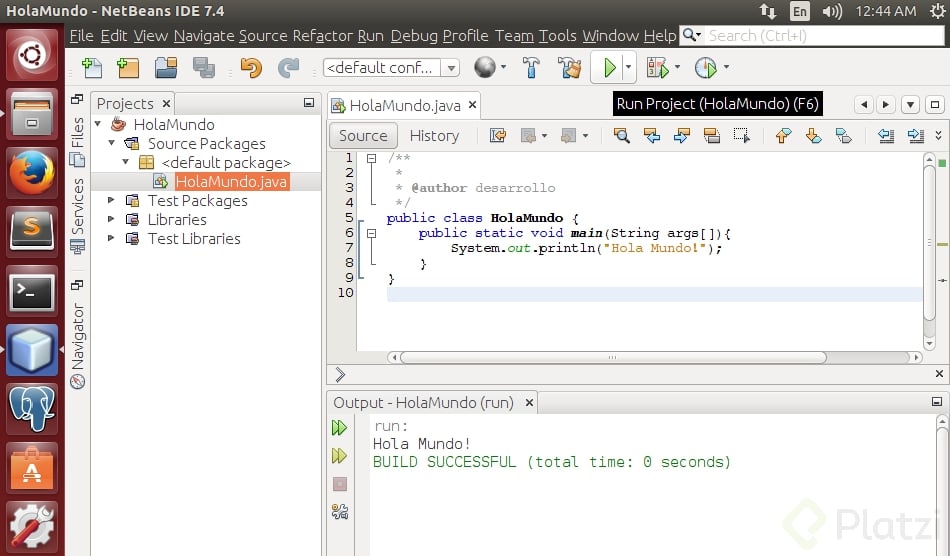Open the Profile Project dropdown arrow

click(726, 67)
